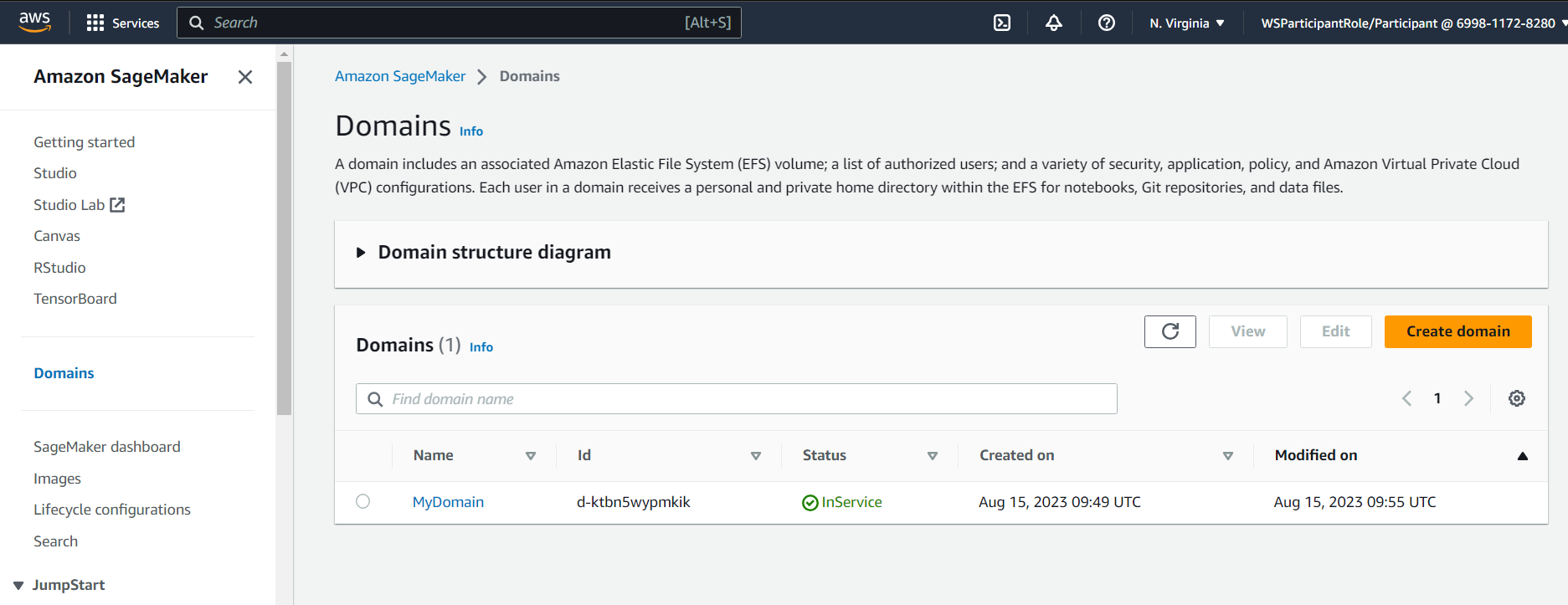Click the search magnifier in top bar
Screen dimensions: 1568x605
(197, 23)
